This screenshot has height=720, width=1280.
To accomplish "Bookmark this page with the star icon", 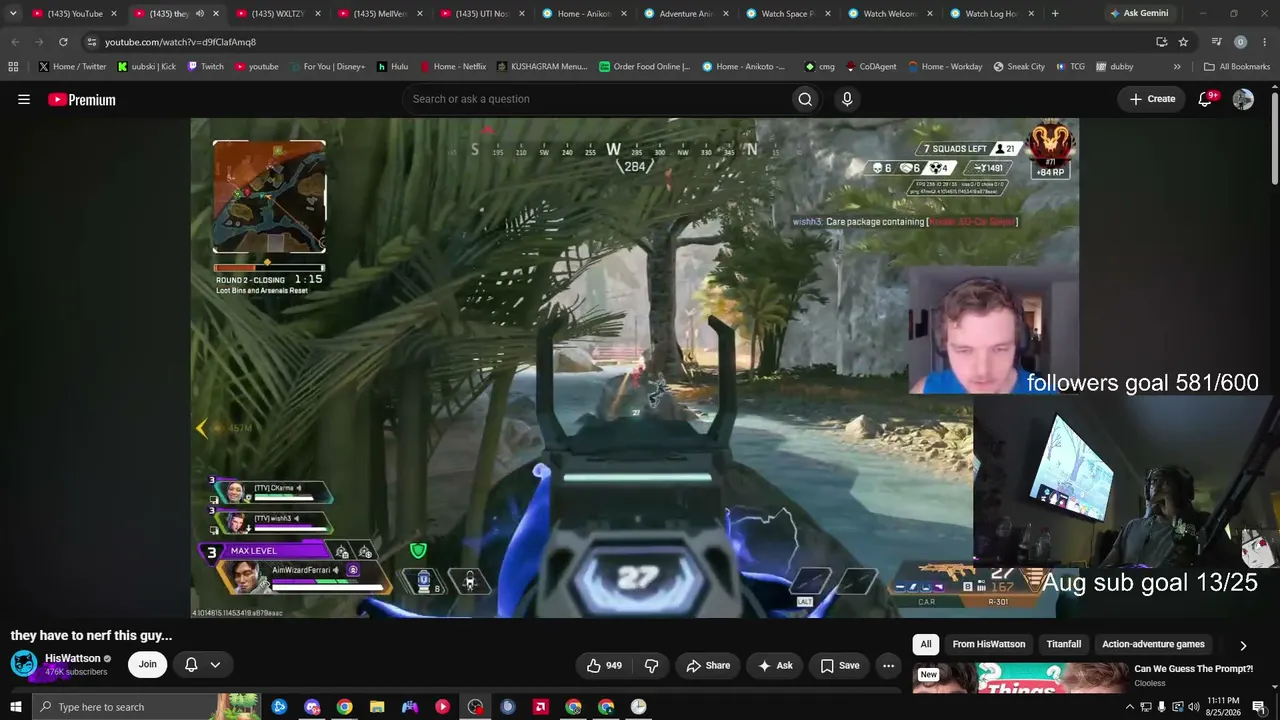I will coord(1183,42).
